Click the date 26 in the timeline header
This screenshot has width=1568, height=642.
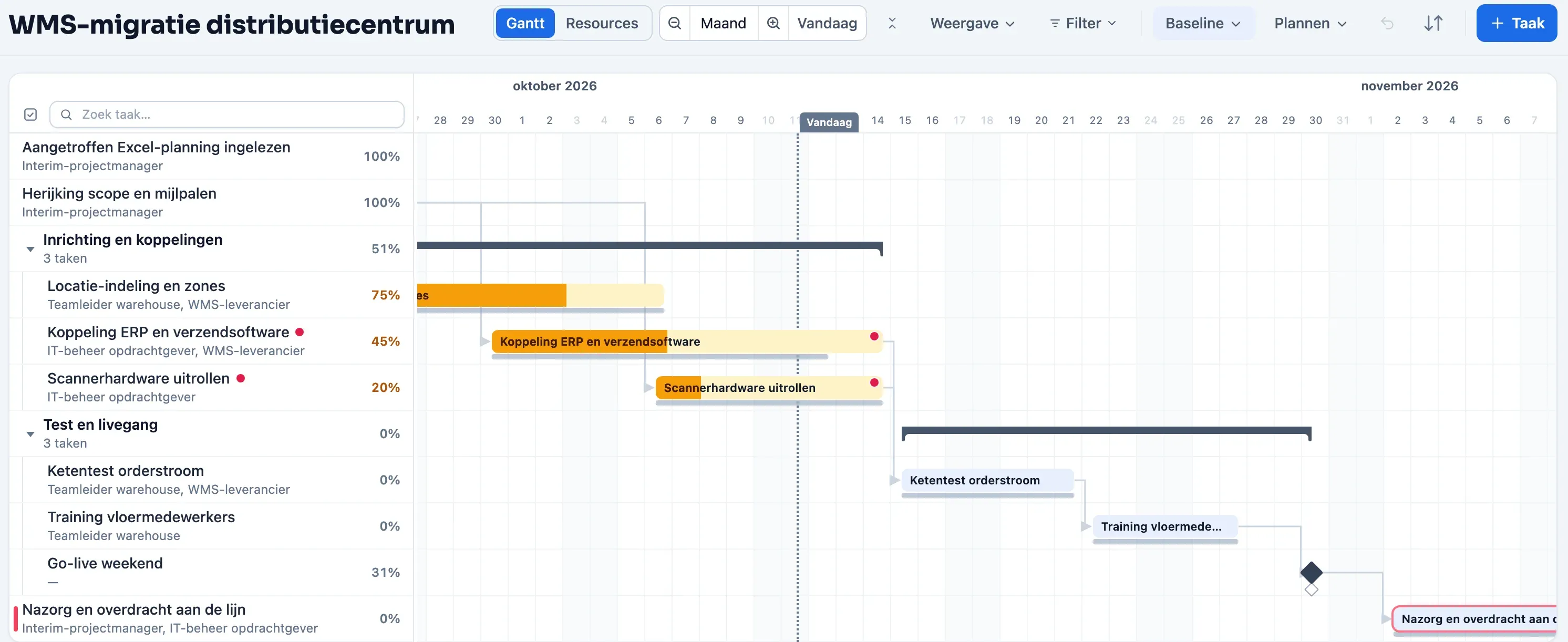(1206, 120)
